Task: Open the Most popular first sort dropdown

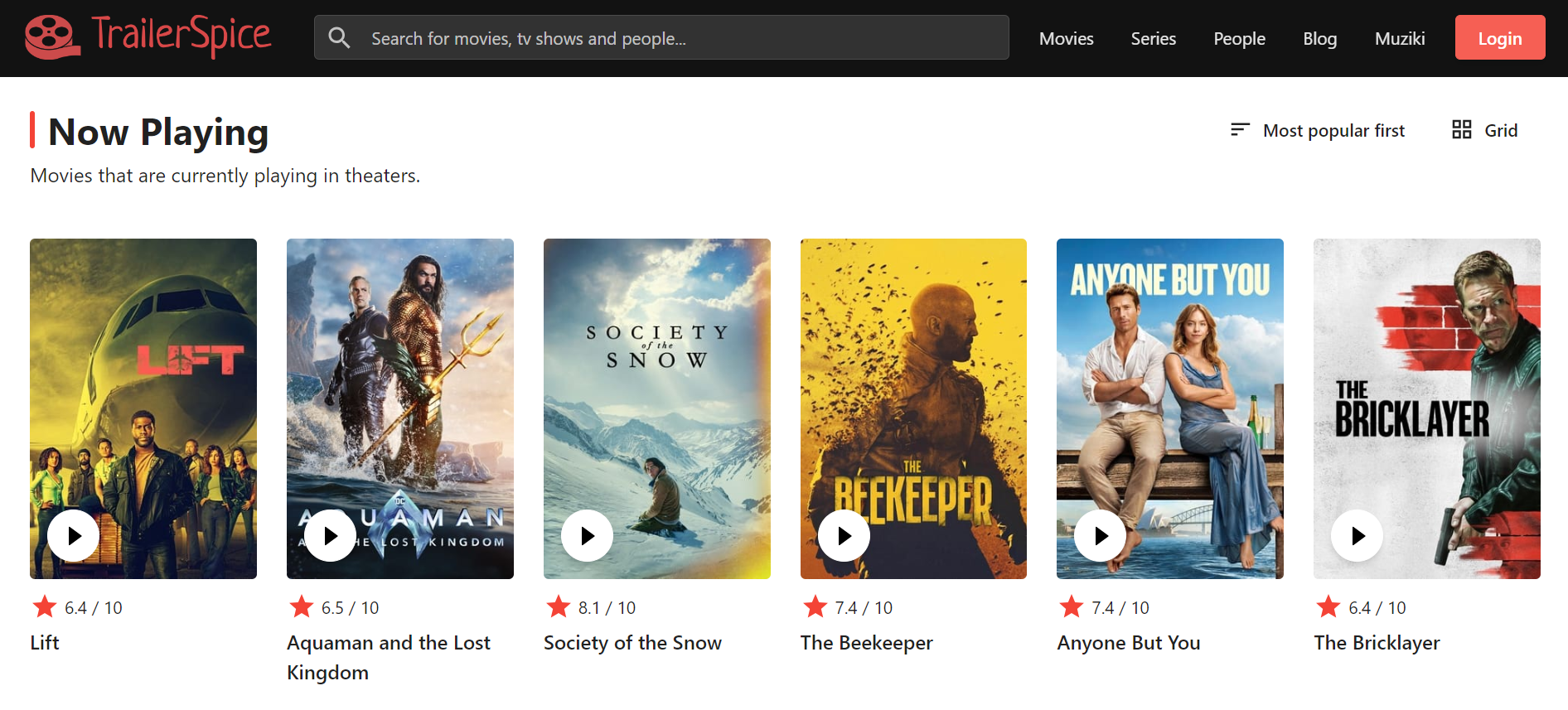Action: (1318, 130)
